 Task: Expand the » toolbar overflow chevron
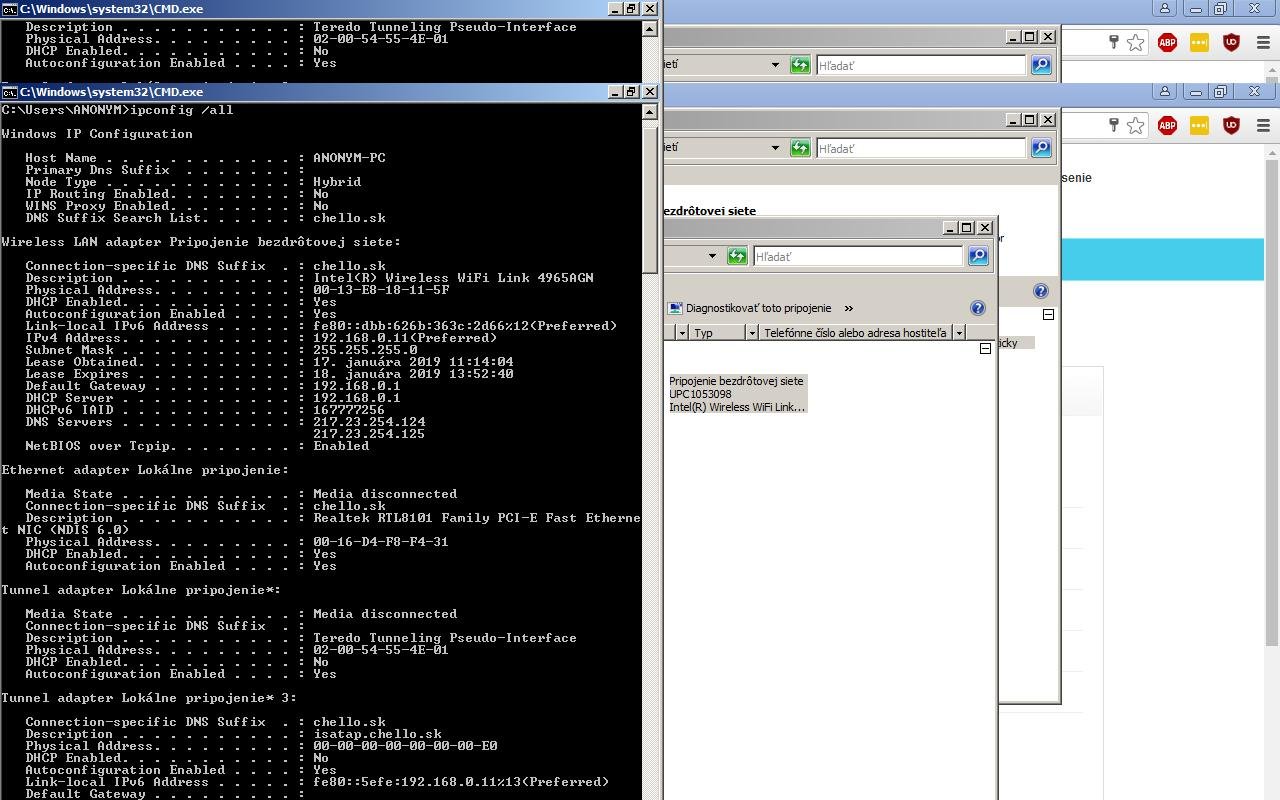[849, 308]
